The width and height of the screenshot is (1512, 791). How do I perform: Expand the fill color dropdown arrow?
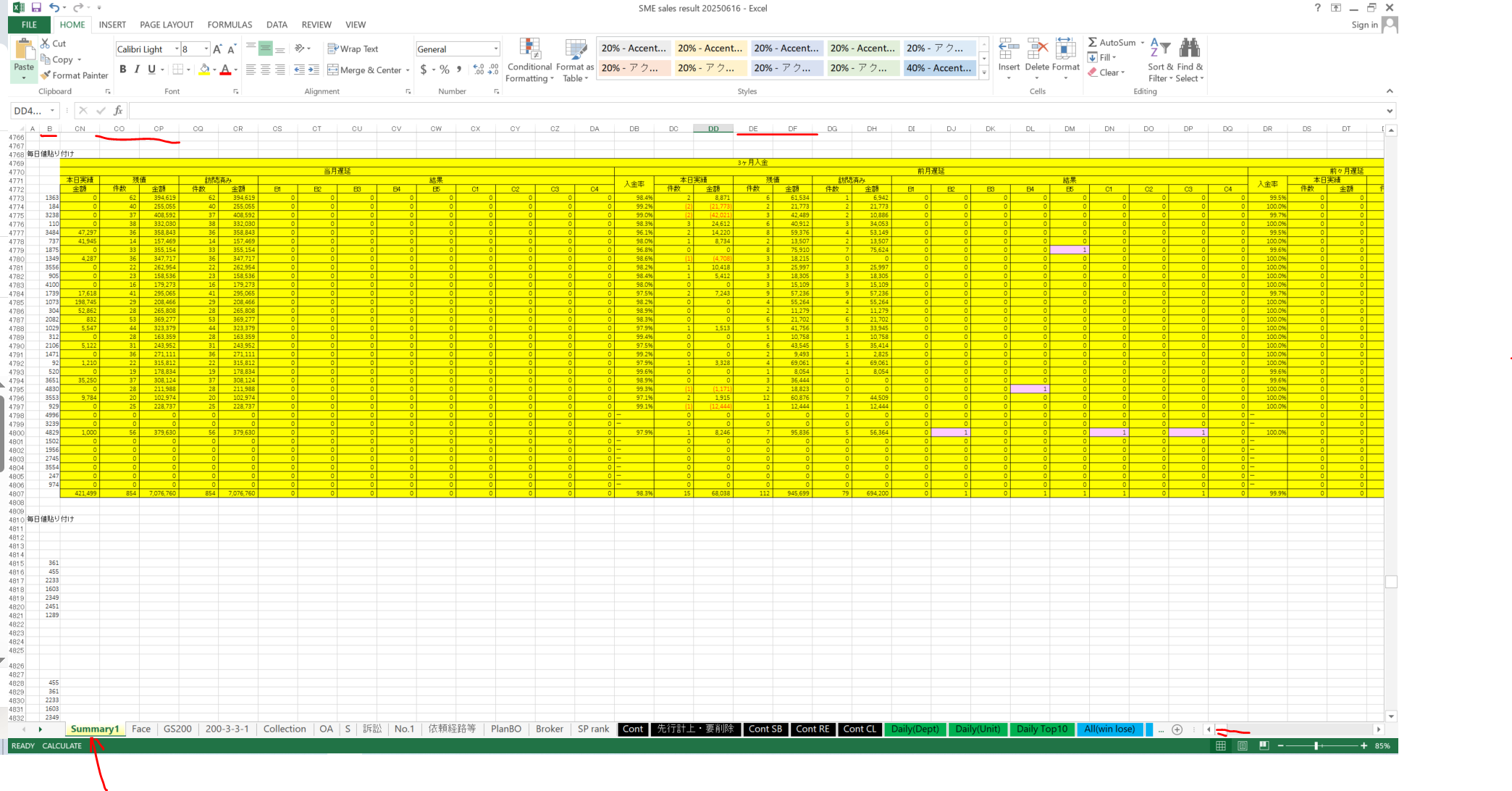click(215, 70)
